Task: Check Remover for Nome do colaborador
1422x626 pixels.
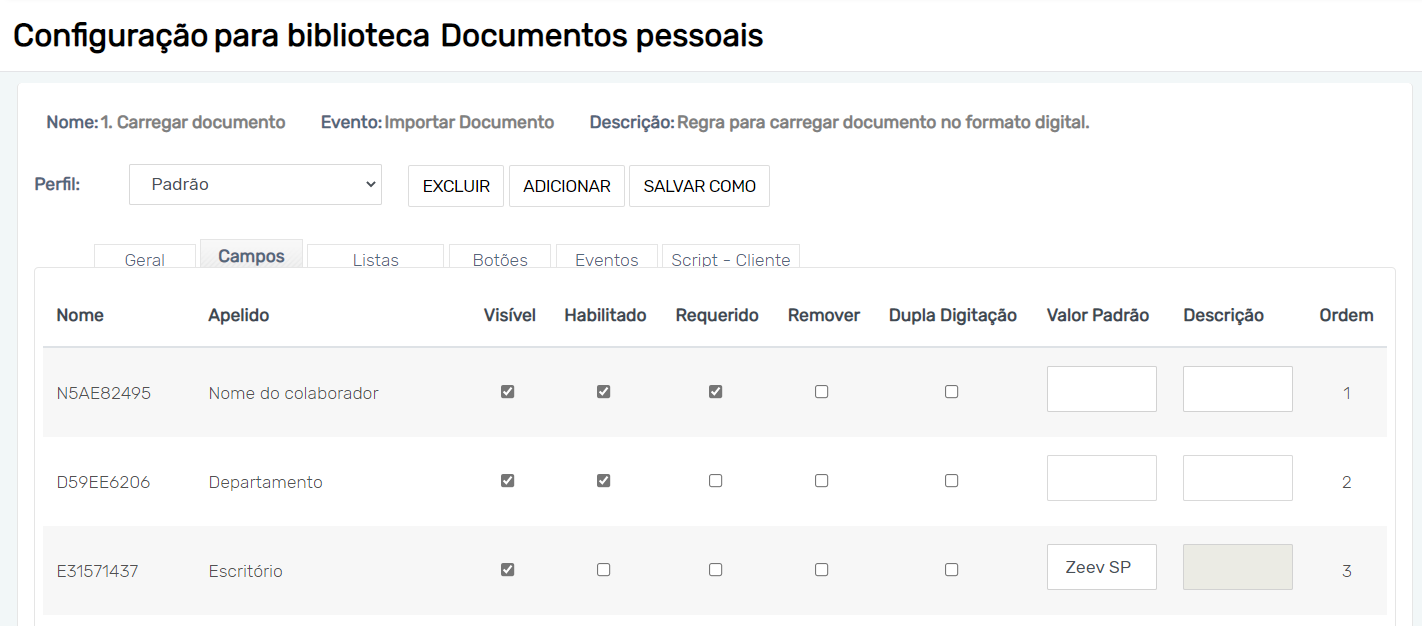Action: 821,392
